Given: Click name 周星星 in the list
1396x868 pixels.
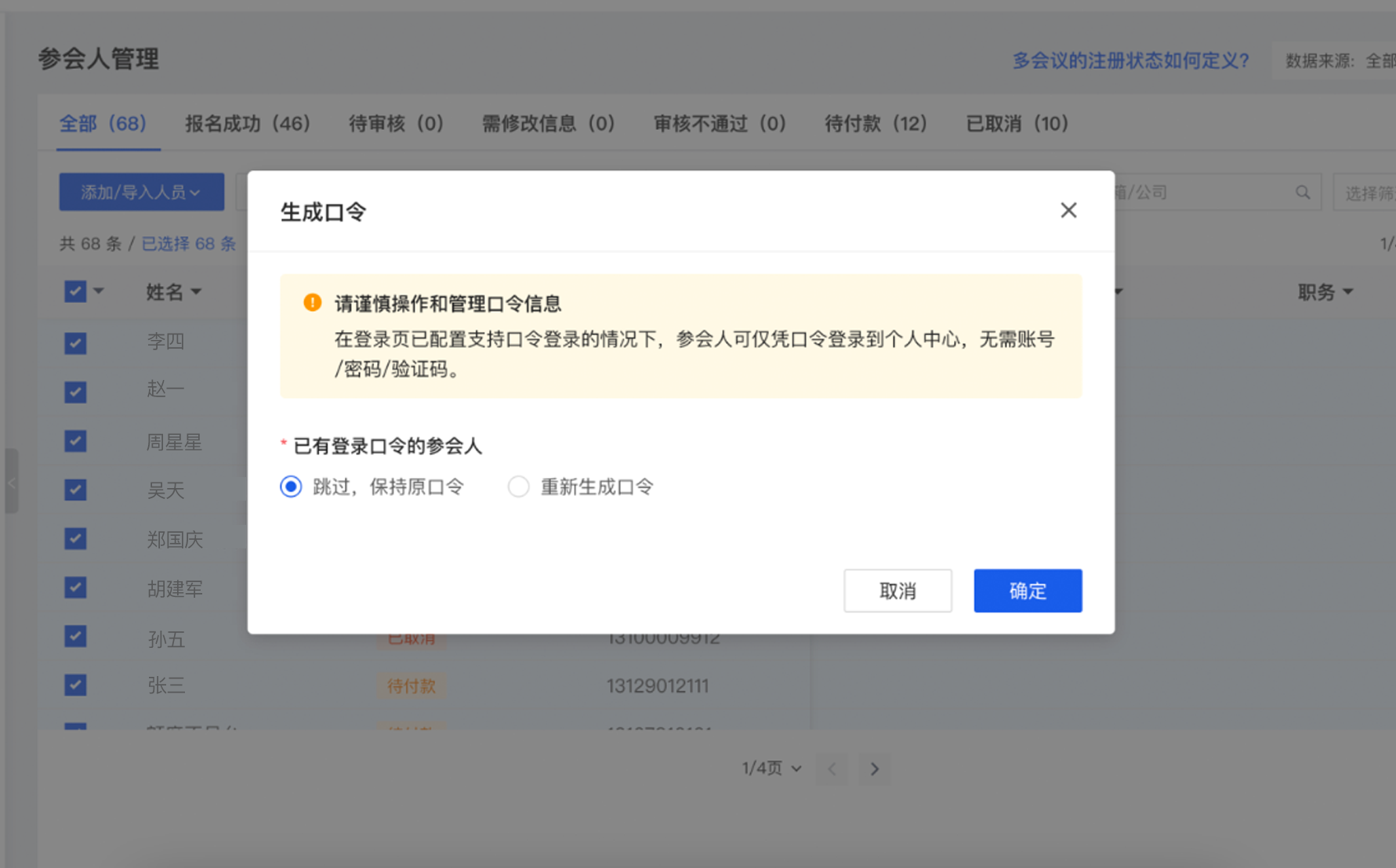Looking at the screenshot, I should coord(174,442).
